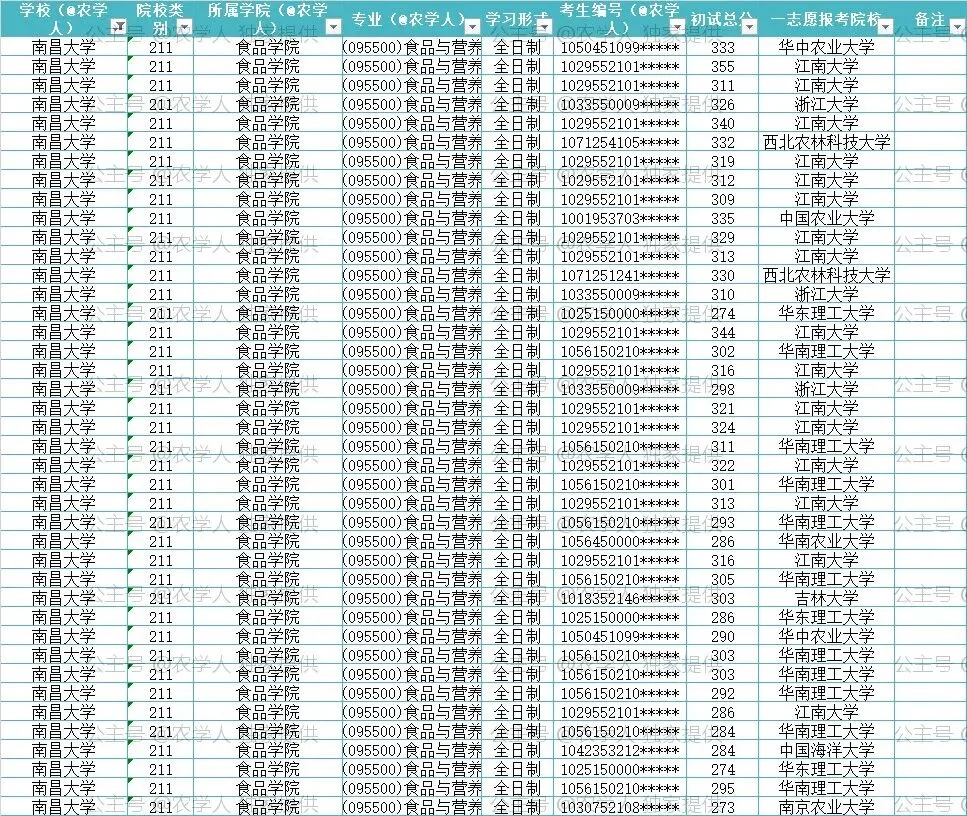967x816 pixels.
Task: Select the score cell 355
Action: pyautogui.click(x=722, y=67)
